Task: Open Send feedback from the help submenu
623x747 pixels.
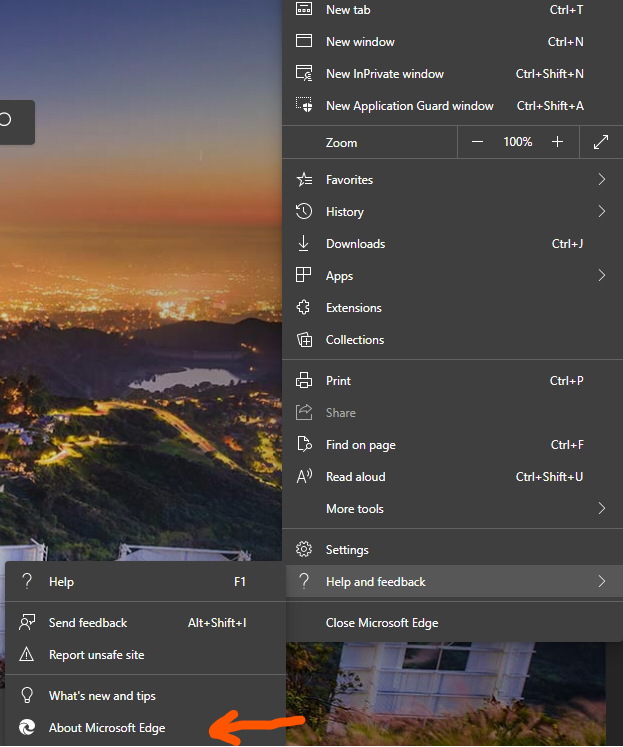Action: click(x=88, y=623)
